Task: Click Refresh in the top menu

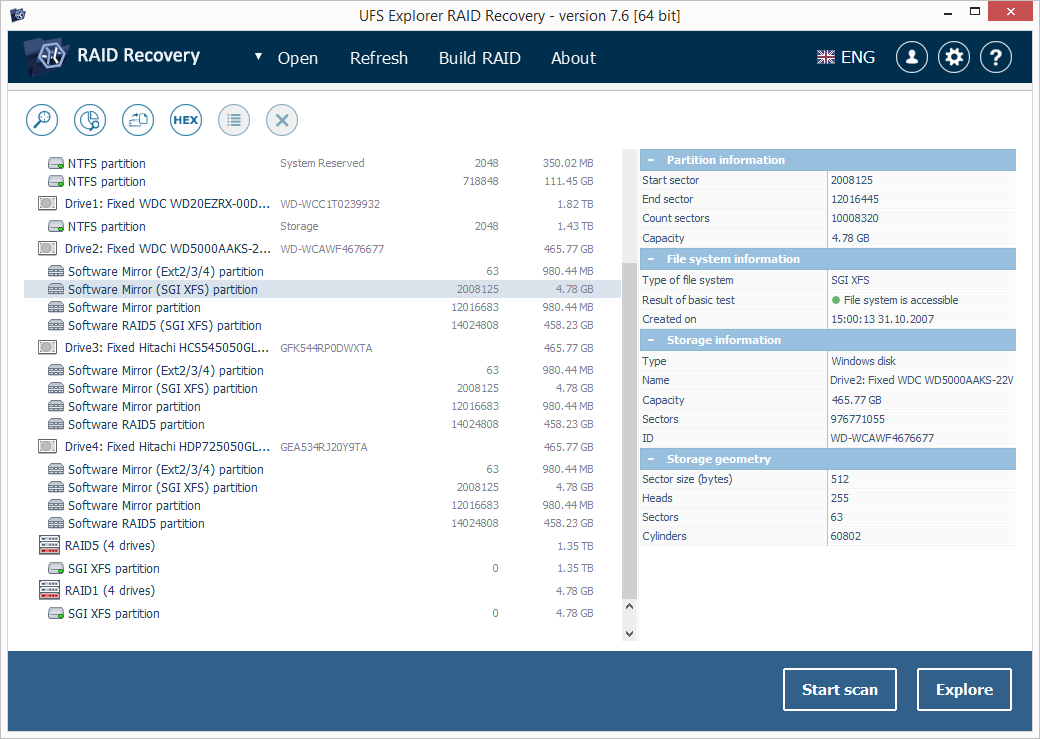Action: tap(379, 58)
